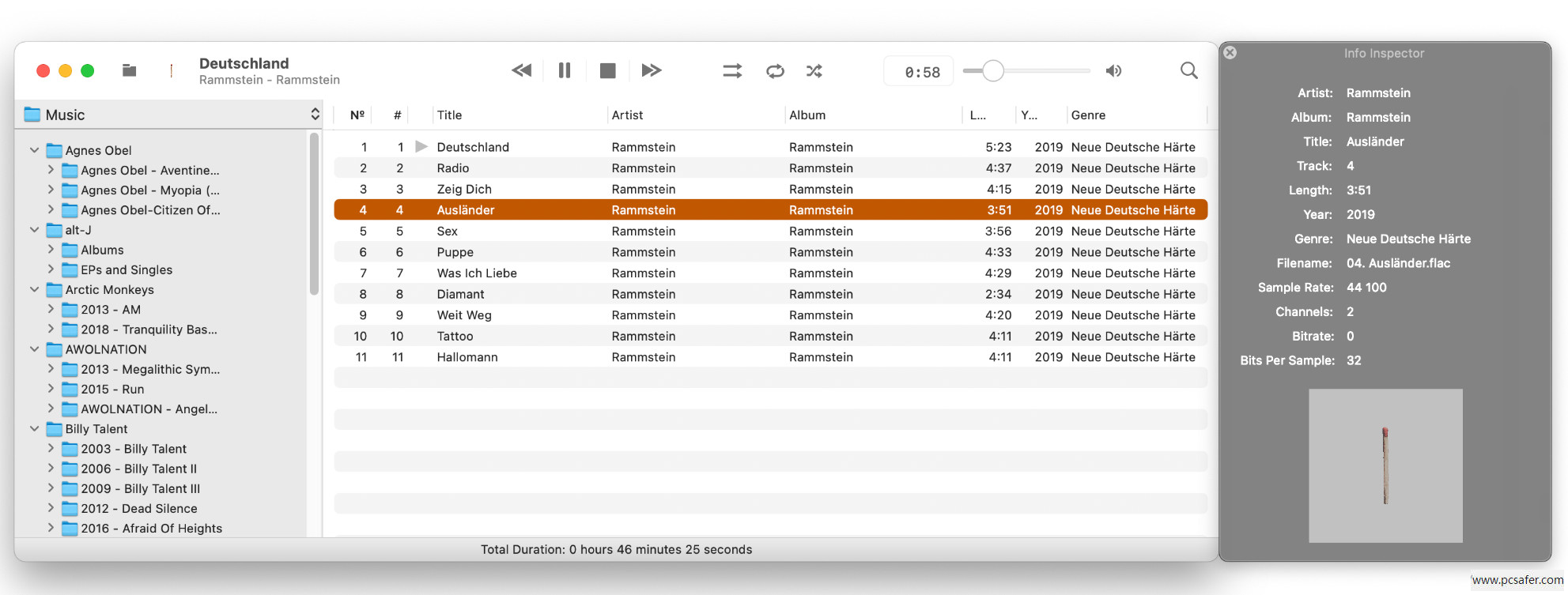Expand the 2013 - AM folder
The image size is (1568, 595).
pyautogui.click(x=51, y=310)
